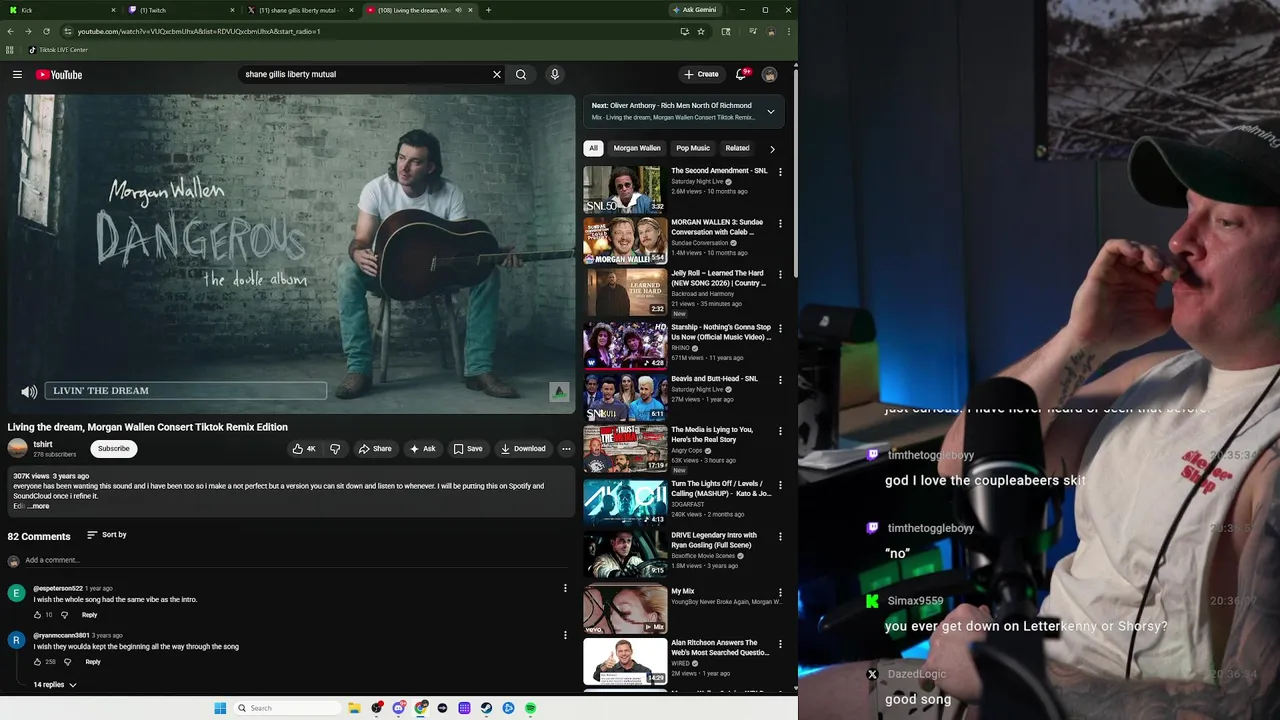The image size is (1280, 720).
Task: Start voice search with the microphone
Action: click(x=555, y=74)
